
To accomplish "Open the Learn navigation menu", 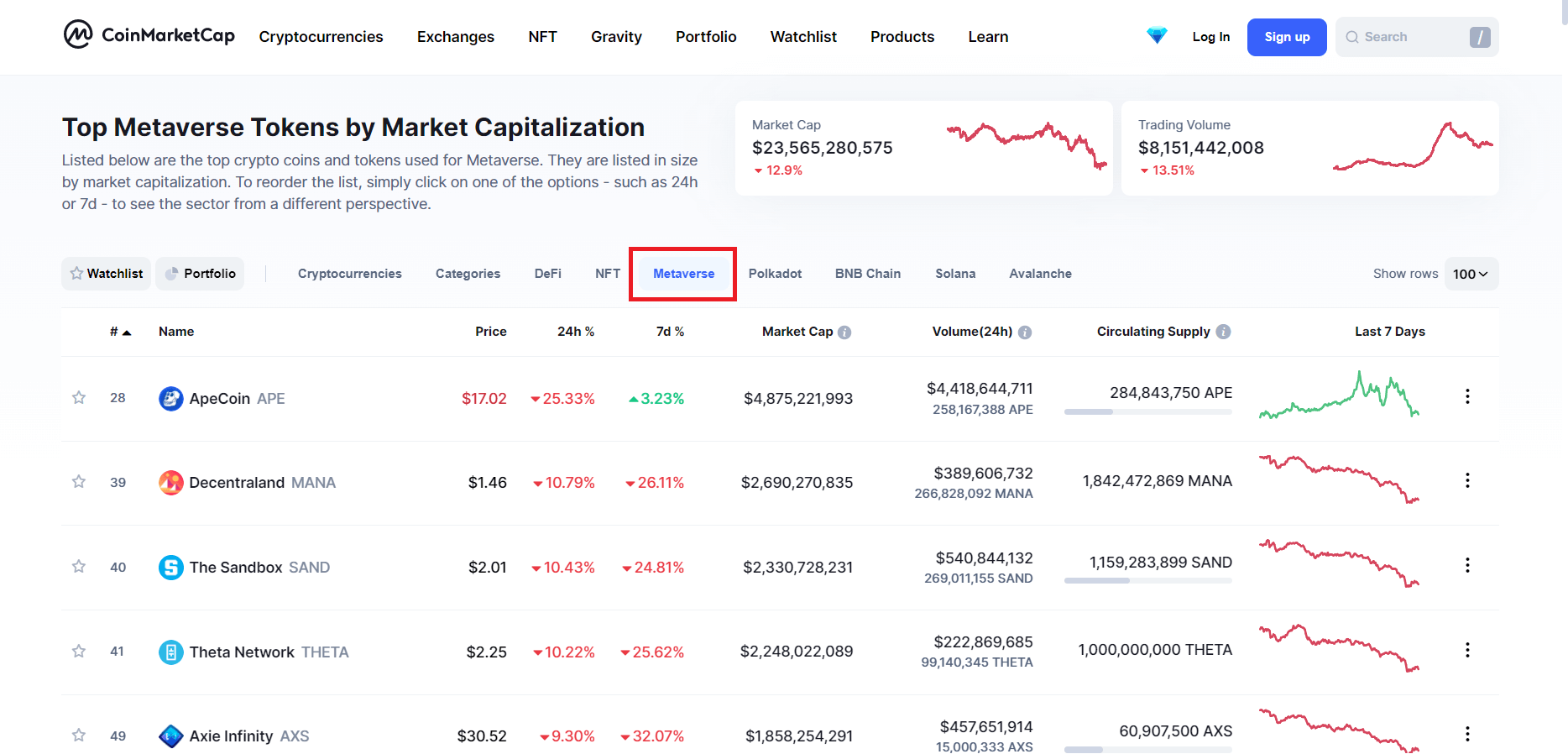I will point(988,37).
